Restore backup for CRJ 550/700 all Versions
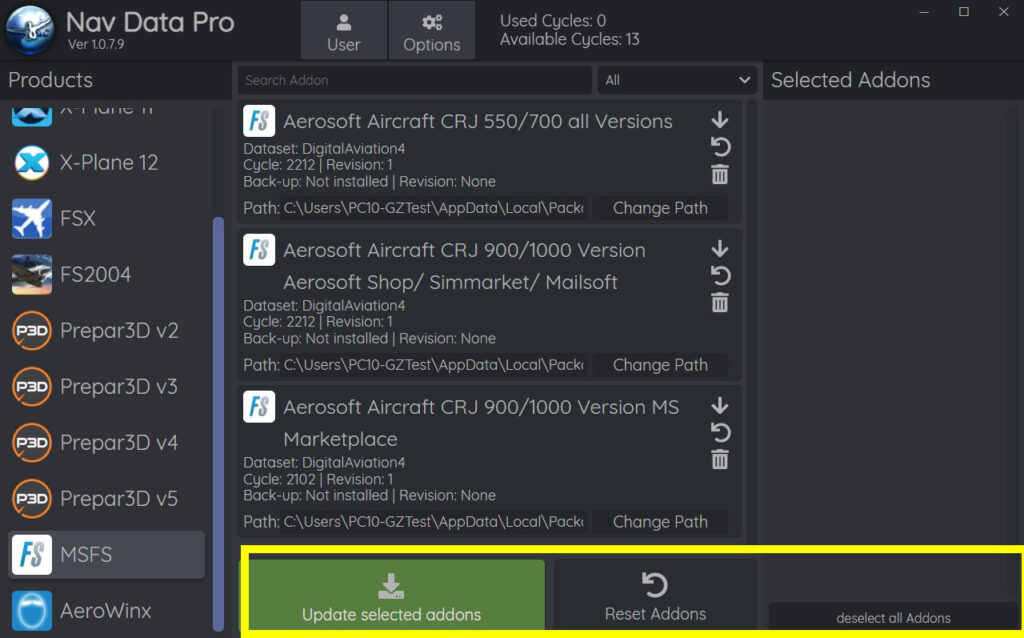This screenshot has height=638, width=1024. (x=720, y=147)
